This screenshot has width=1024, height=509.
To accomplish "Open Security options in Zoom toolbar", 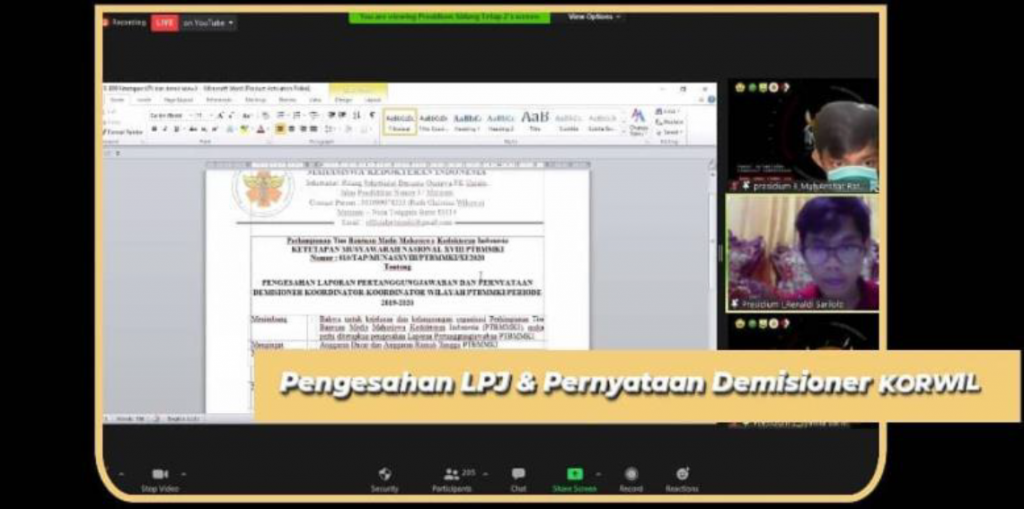I will (385, 479).
